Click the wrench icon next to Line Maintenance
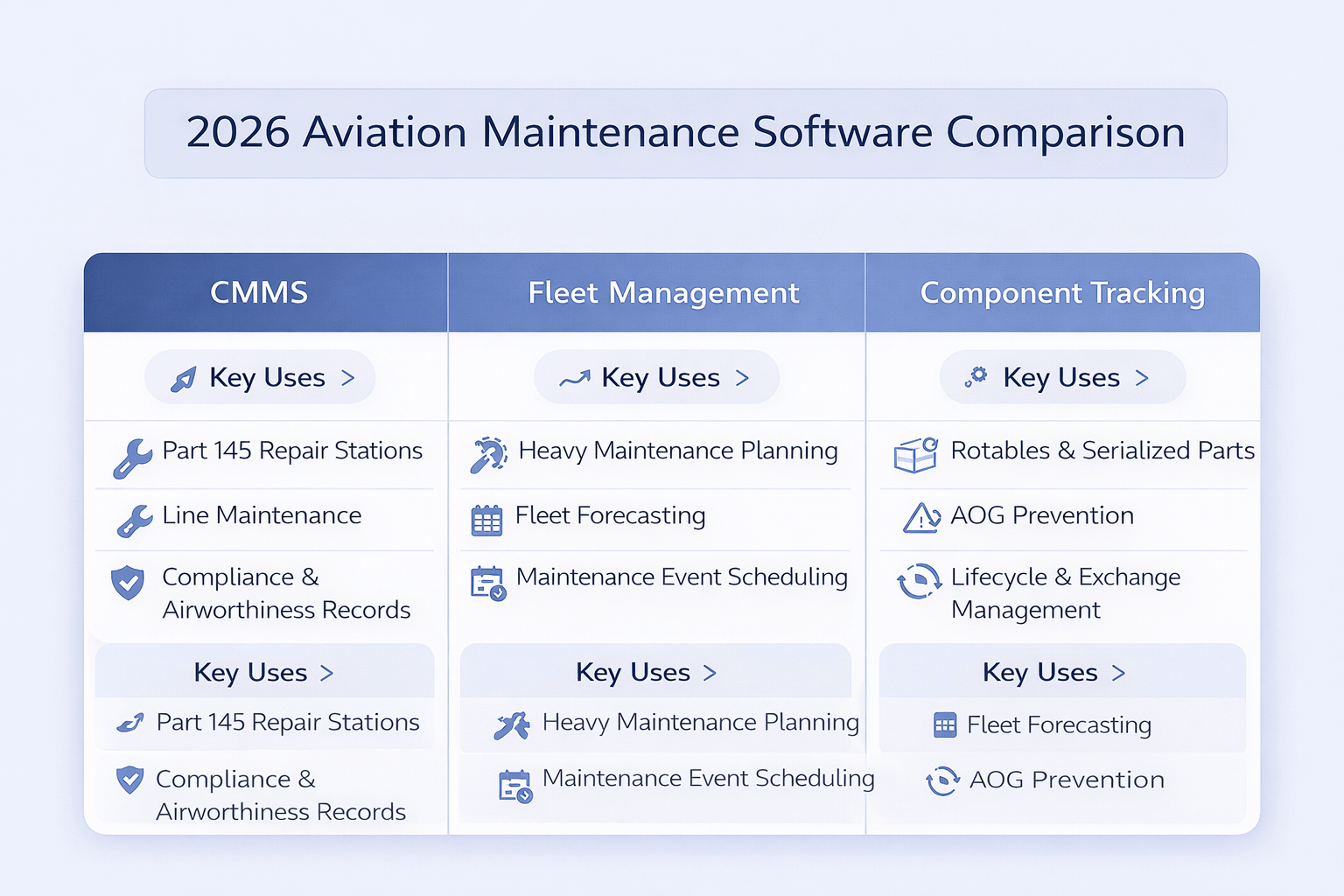Screen dimensions: 1344x896 135,520
